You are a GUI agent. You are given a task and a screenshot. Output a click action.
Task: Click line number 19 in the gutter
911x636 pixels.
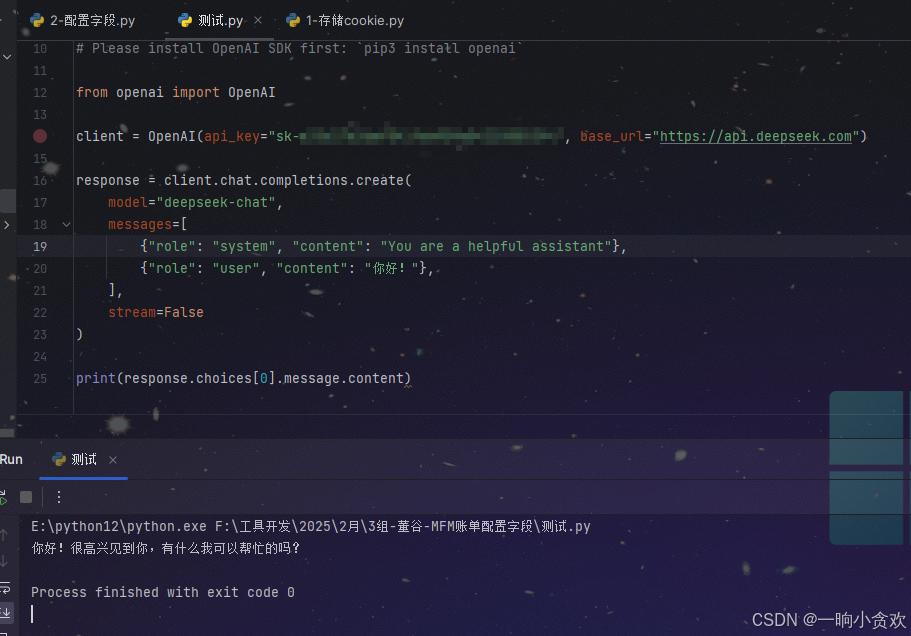point(40,246)
